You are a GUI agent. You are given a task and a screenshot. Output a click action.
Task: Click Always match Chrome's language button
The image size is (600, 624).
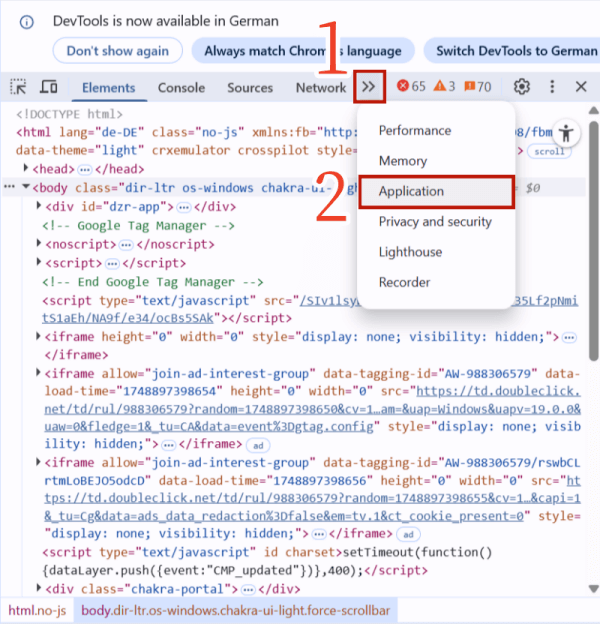pos(303,51)
